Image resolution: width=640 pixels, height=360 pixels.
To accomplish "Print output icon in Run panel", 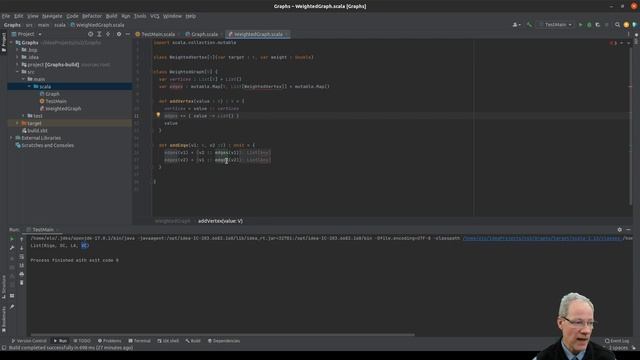I will [22, 274].
